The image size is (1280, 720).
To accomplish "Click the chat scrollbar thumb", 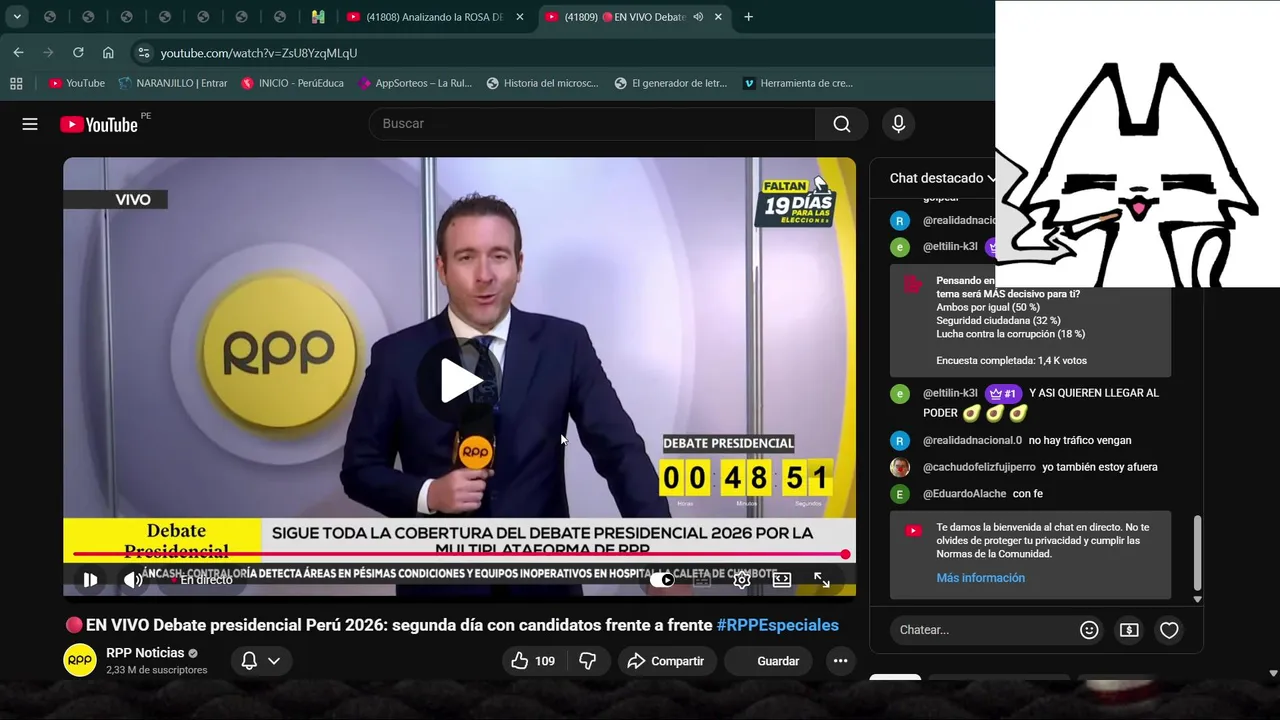I will (x=1197, y=553).
